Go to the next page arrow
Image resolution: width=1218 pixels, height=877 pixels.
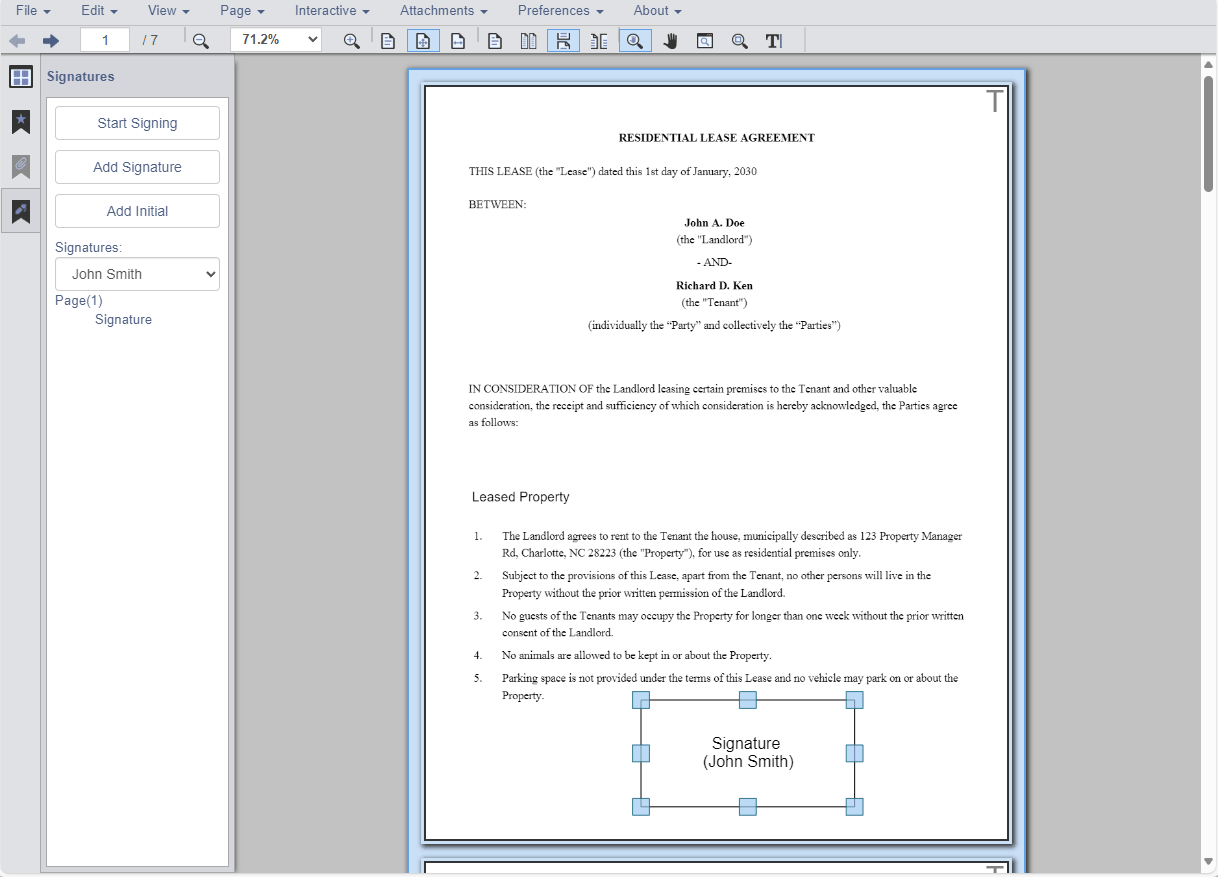[51, 41]
